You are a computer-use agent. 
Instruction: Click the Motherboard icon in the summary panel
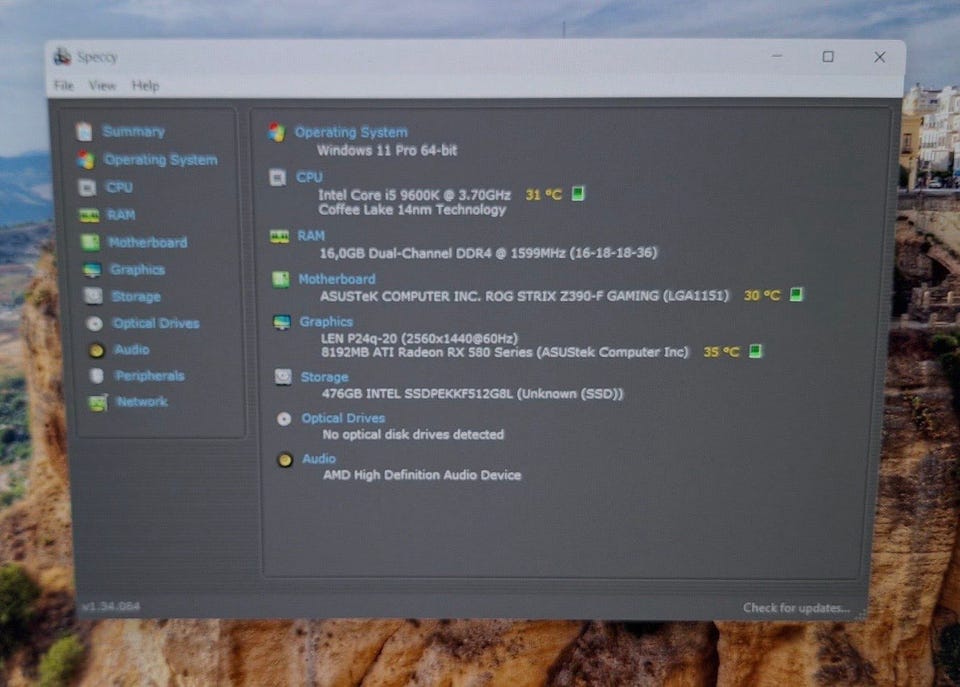pyautogui.click(x=281, y=280)
